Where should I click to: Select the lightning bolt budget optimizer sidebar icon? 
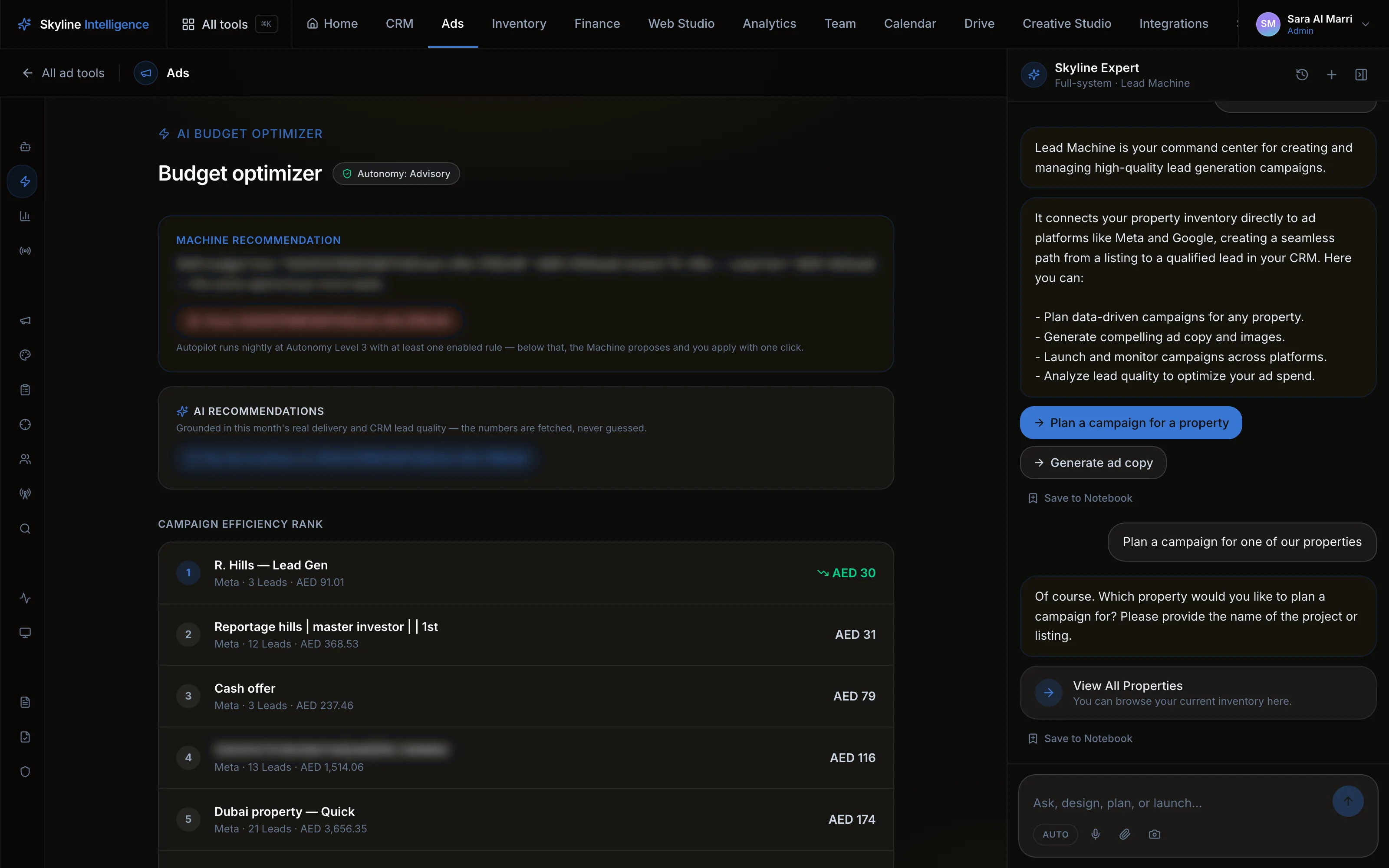(x=23, y=182)
